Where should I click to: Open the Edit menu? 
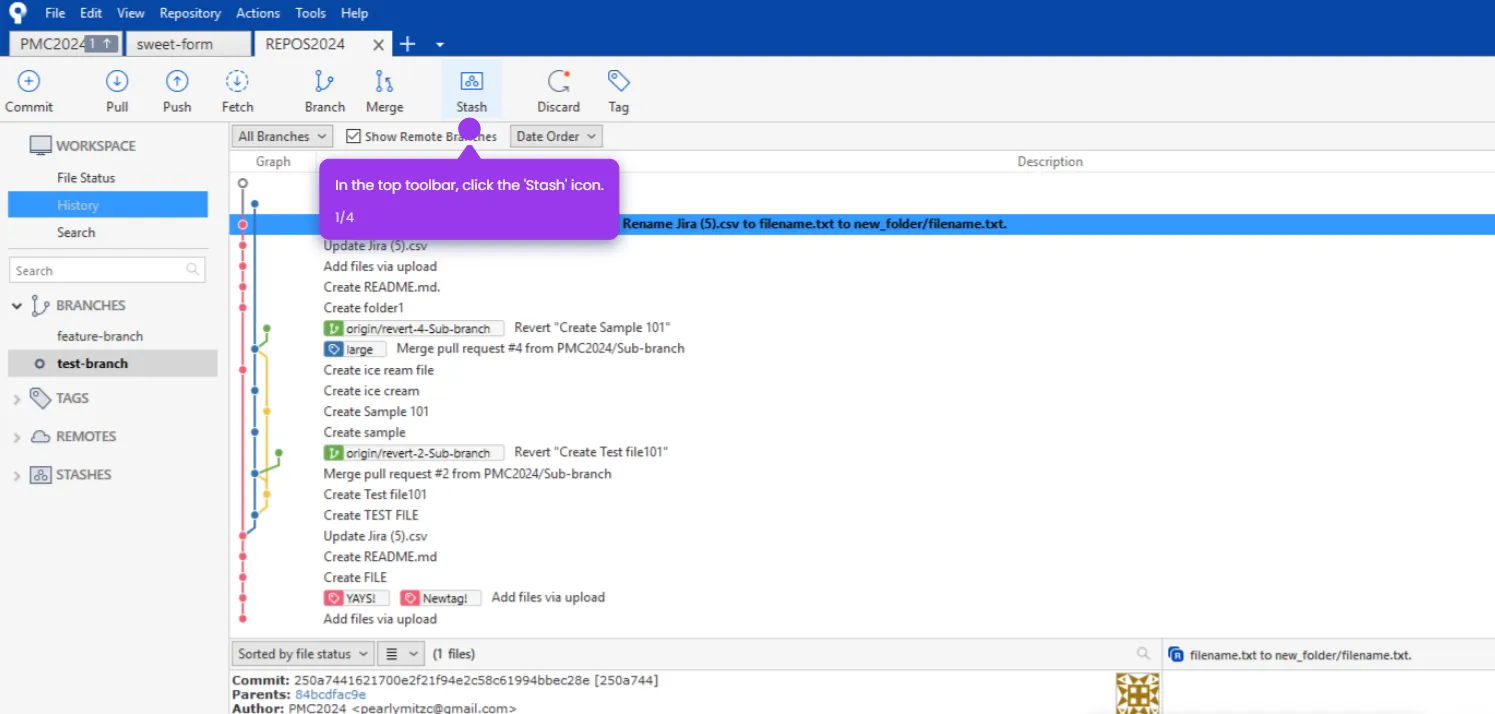[91, 13]
